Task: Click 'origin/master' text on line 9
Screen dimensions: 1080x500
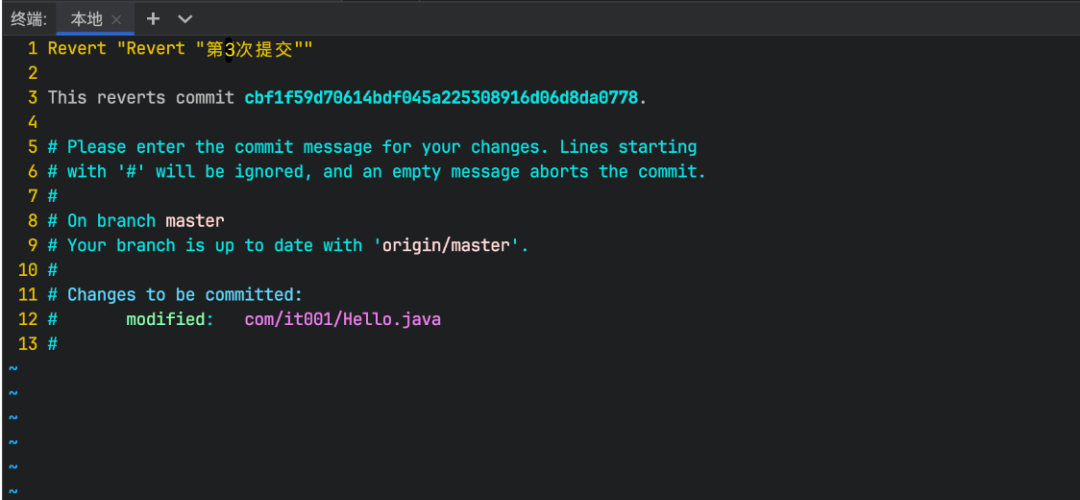Action: [450, 245]
